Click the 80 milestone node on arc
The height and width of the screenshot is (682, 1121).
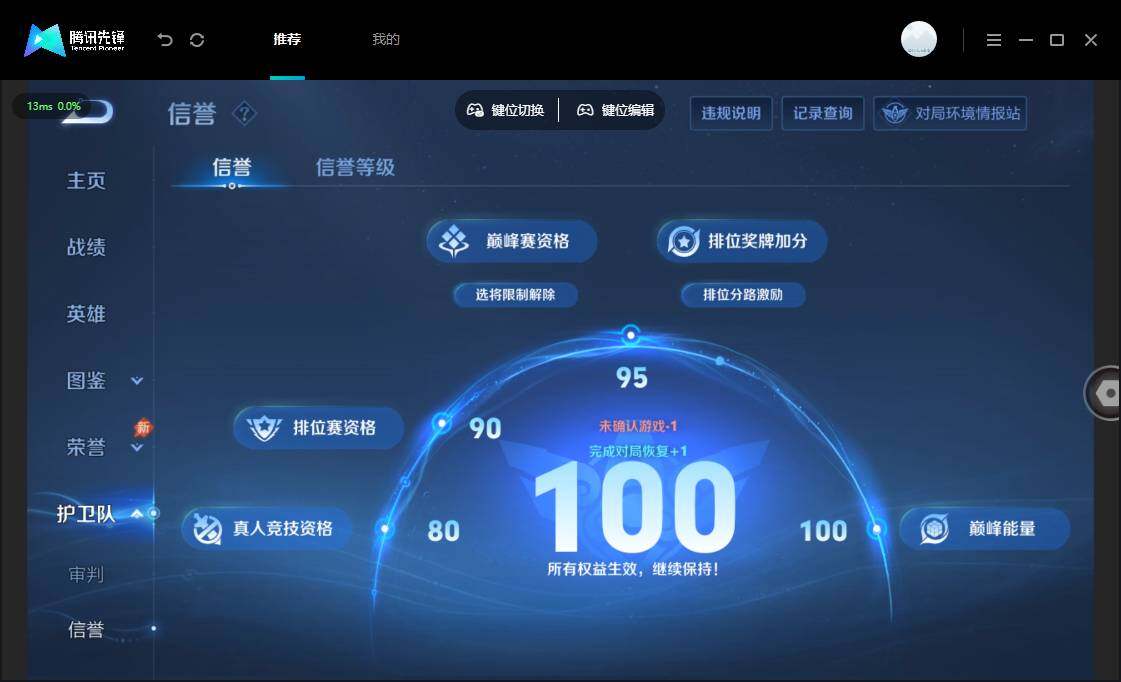(x=385, y=528)
